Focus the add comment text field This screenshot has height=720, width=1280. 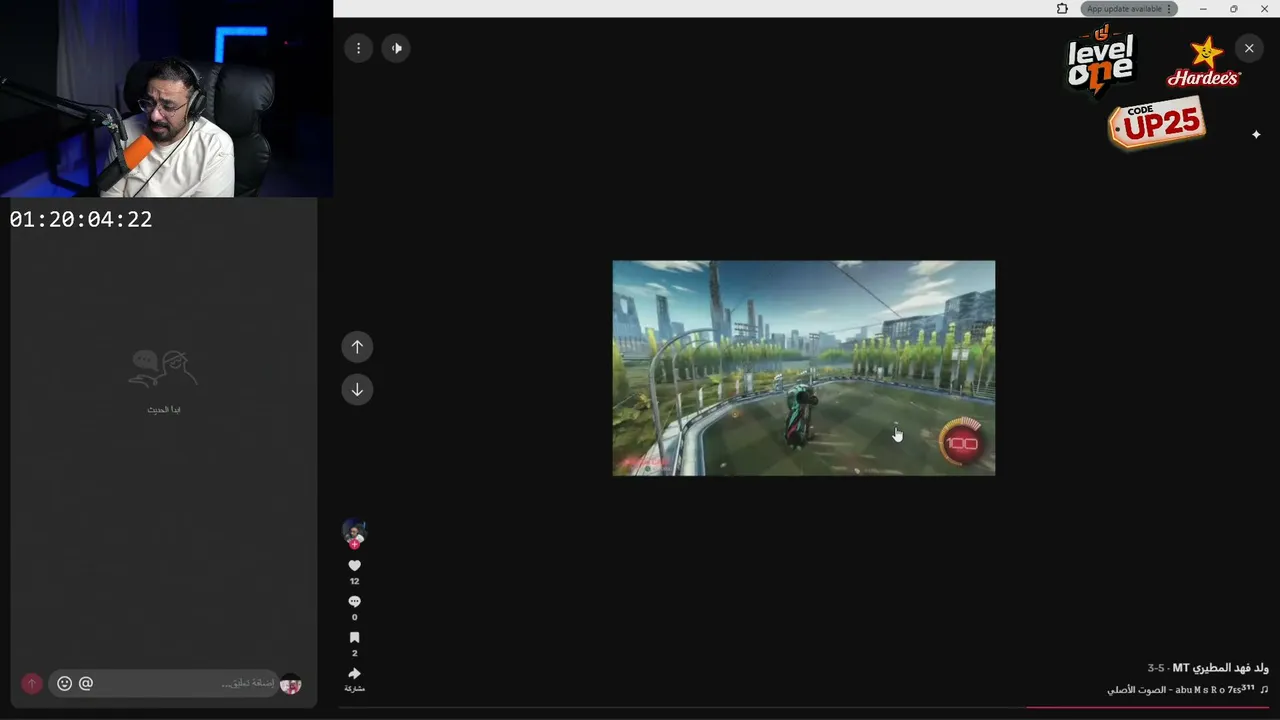(162, 684)
